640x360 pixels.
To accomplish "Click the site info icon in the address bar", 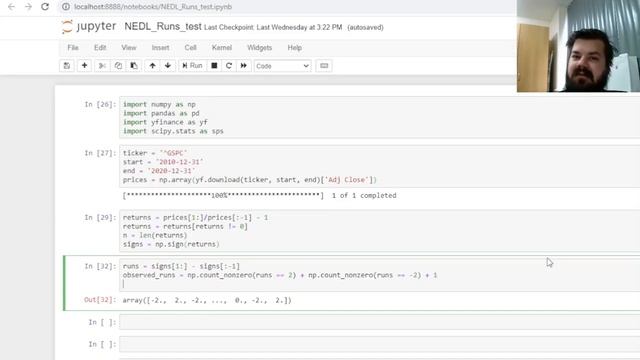I will pos(66,7).
